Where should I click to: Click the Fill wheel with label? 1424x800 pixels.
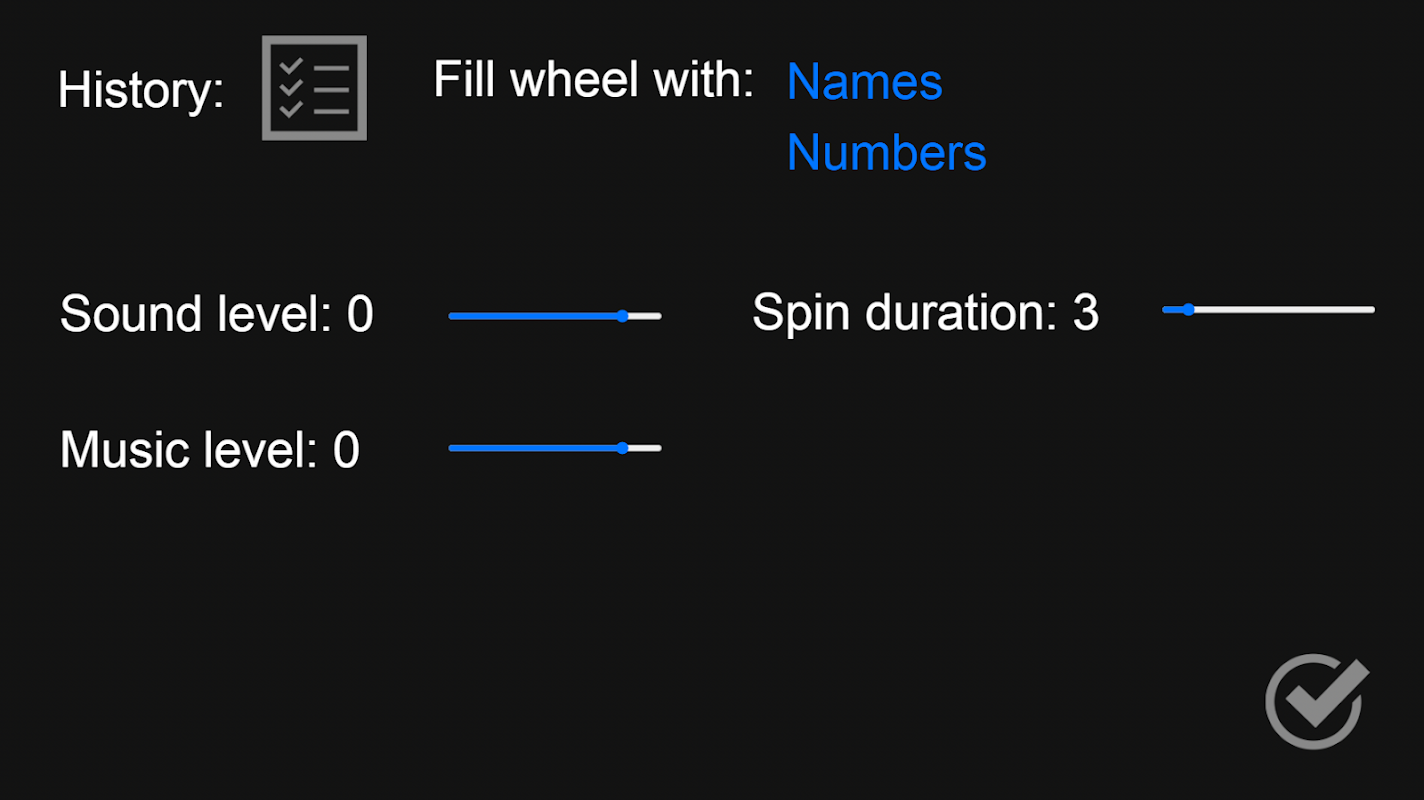point(593,79)
